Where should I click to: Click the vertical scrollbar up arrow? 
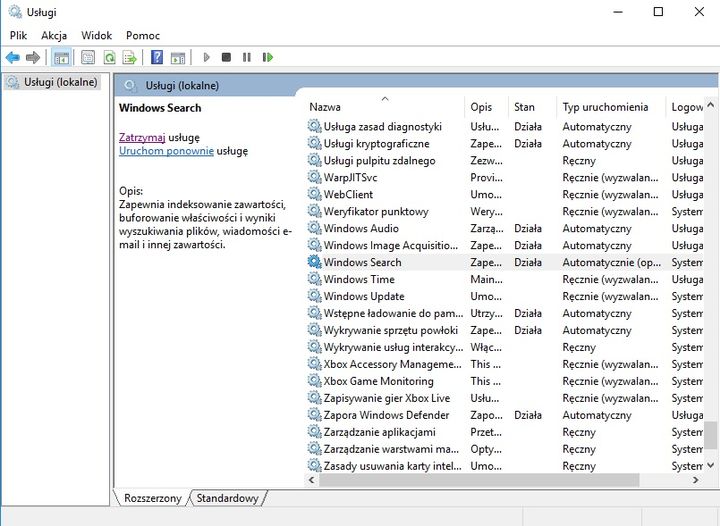710,105
